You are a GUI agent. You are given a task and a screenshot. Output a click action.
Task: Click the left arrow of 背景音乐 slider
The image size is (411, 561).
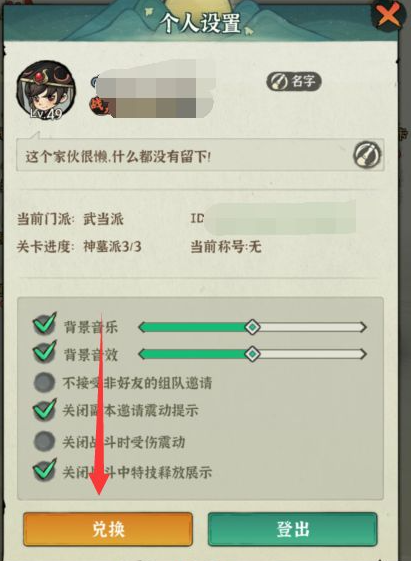point(142,327)
